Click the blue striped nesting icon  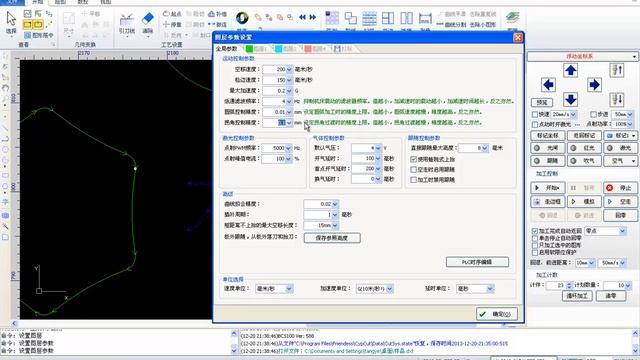(369, 18)
